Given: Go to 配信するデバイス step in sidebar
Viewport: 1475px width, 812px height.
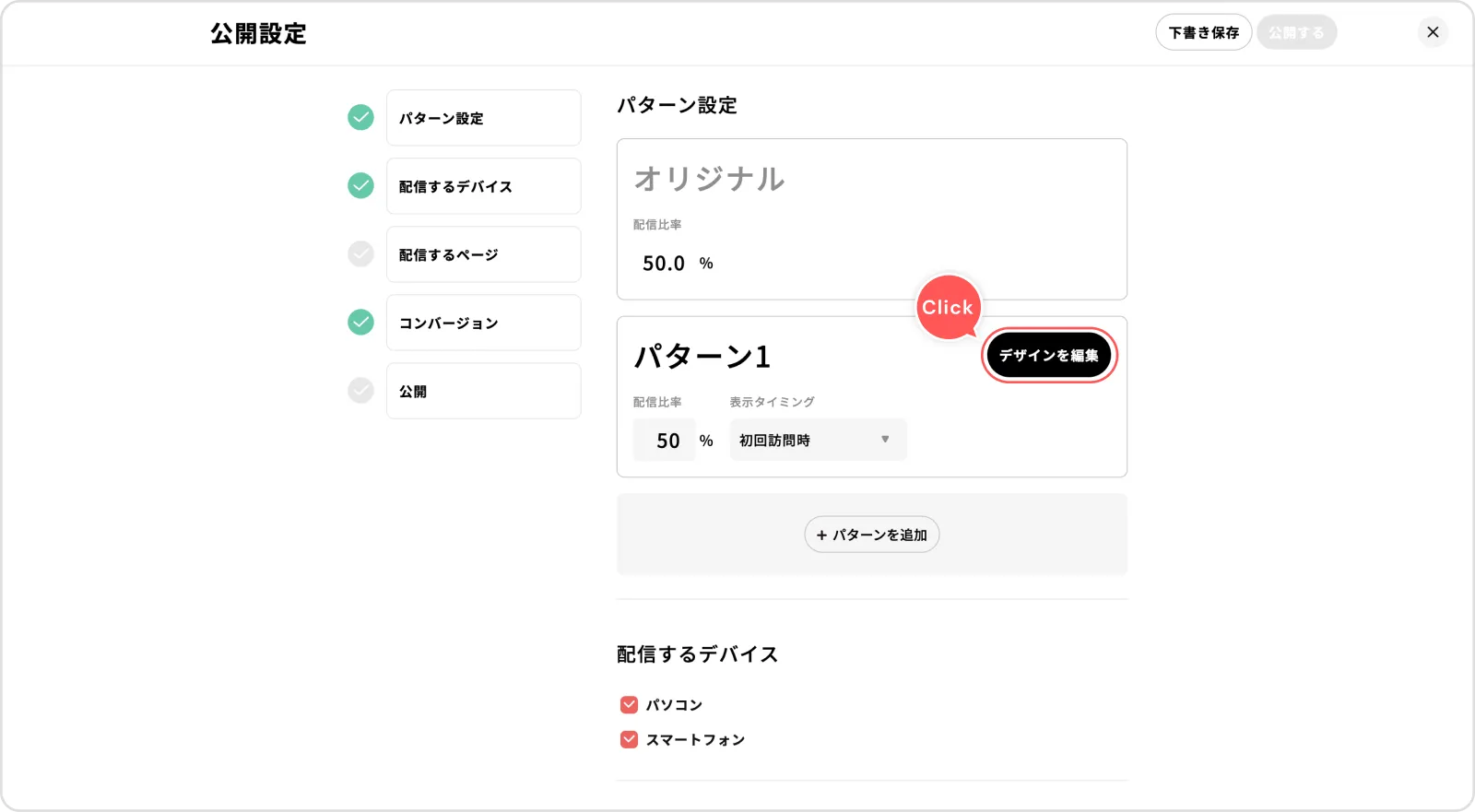Looking at the screenshot, I should (x=483, y=186).
